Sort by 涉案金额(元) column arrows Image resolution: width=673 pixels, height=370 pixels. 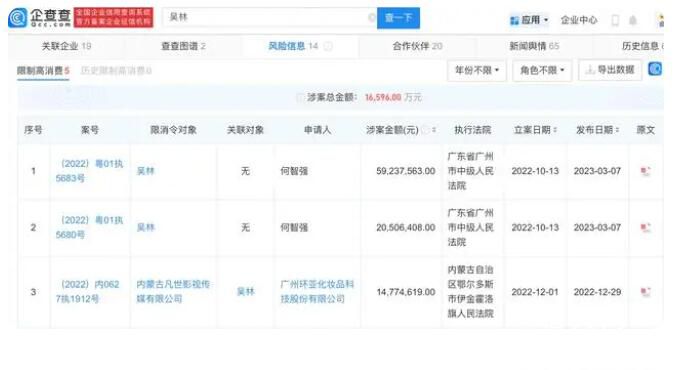click(434, 130)
